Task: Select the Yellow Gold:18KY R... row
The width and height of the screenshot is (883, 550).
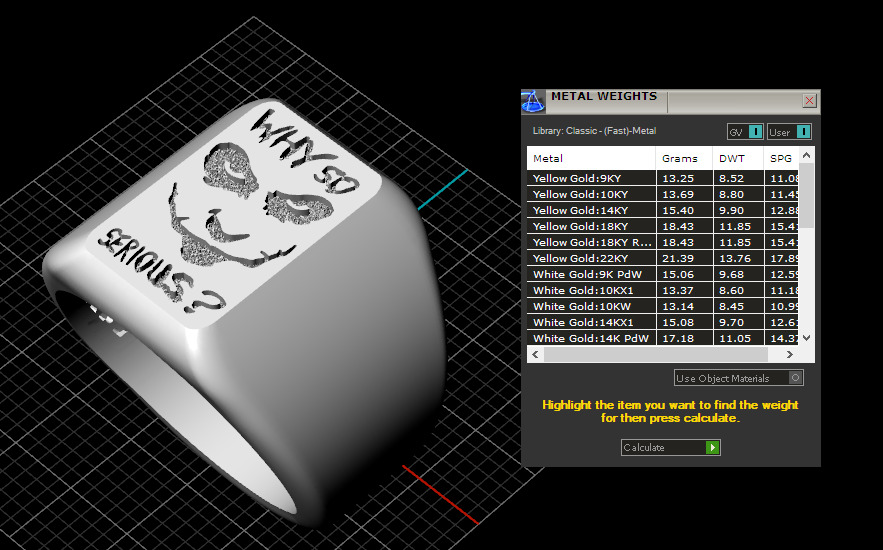Action: click(663, 243)
